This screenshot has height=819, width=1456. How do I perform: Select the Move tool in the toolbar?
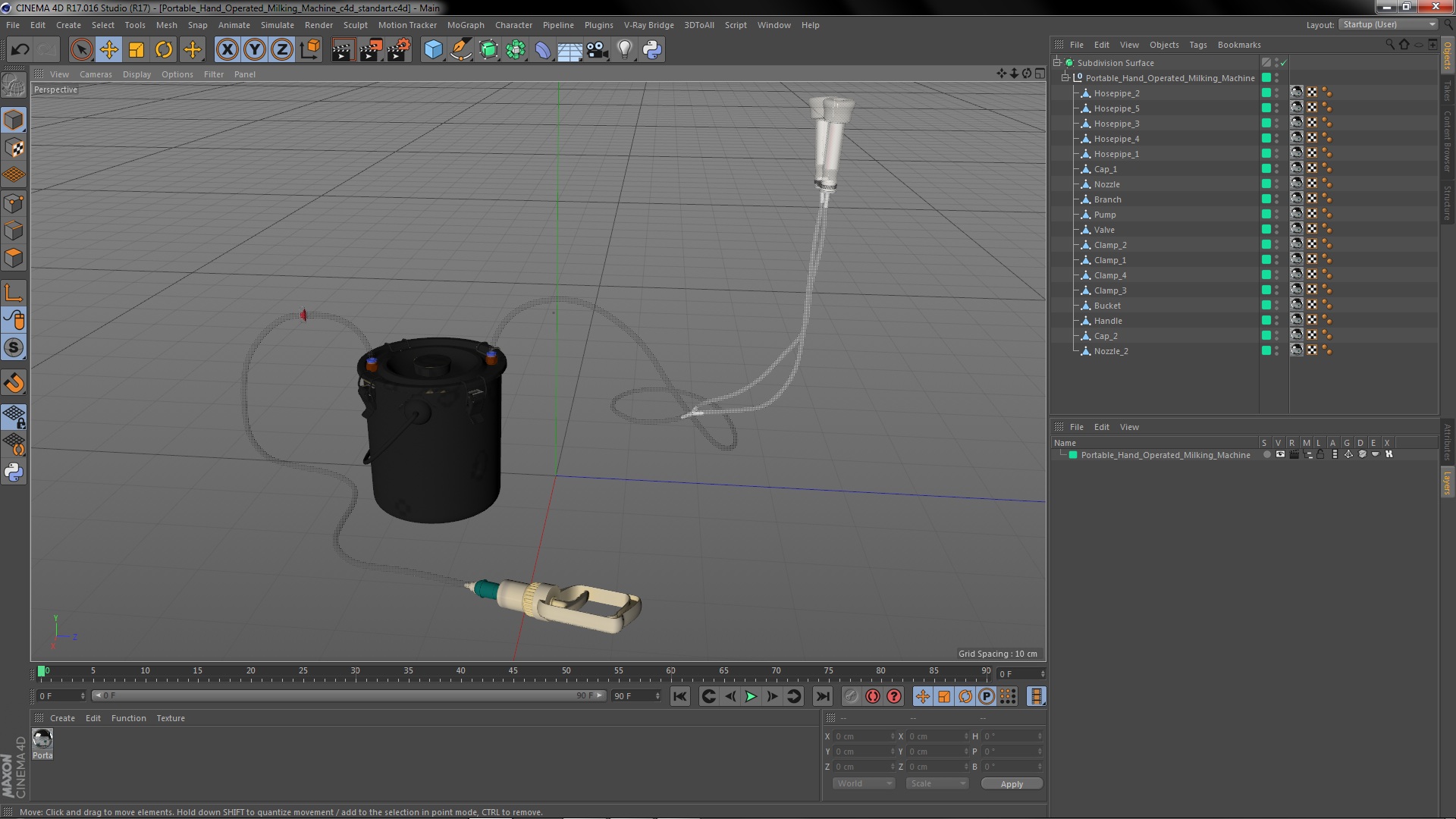click(x=109, y=50)
